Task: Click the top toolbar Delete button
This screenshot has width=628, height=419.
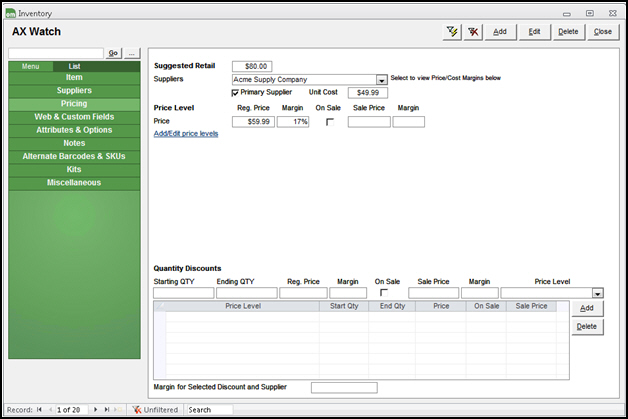Action: (x=568, y=32)
